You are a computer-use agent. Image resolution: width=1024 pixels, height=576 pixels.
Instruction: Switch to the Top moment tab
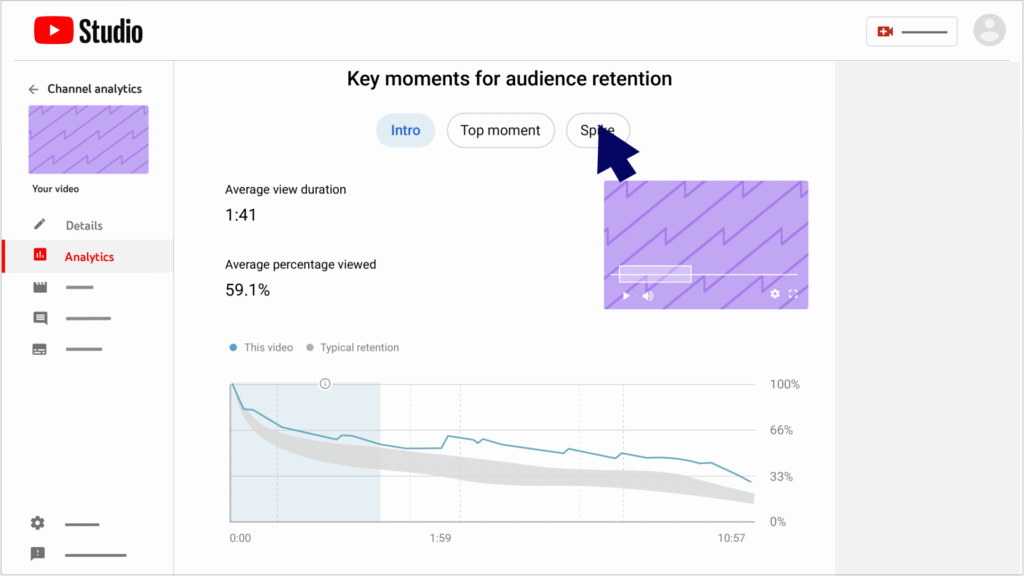(500, 130)
